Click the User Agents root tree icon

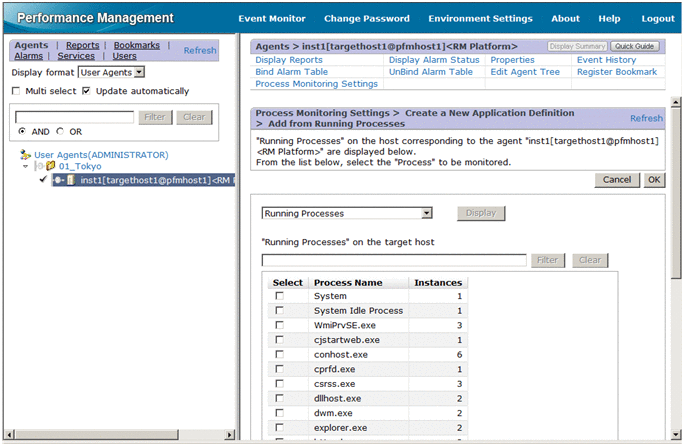coord(26,155)
